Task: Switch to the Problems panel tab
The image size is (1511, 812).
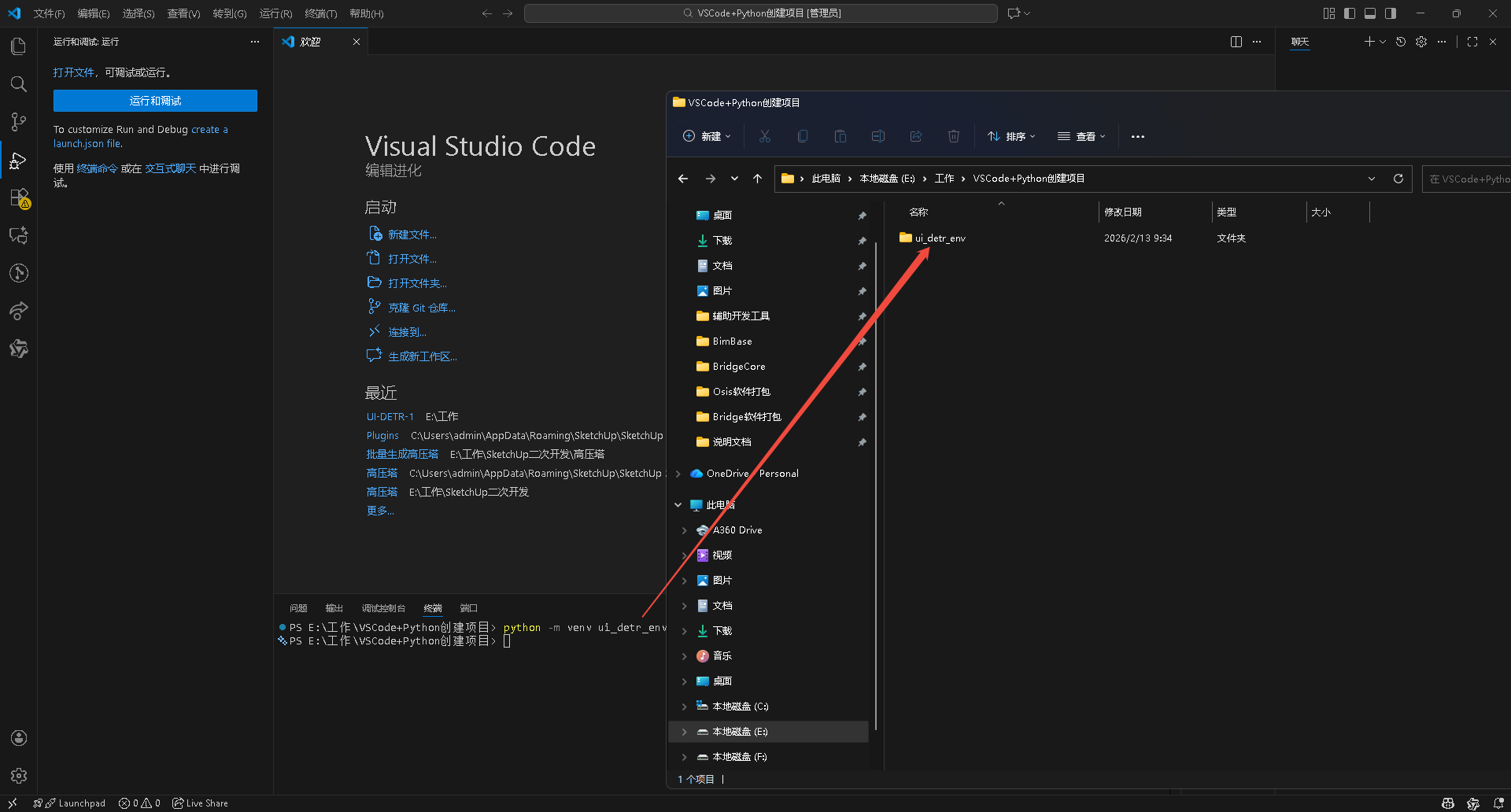Action: [x=298, y=608]
